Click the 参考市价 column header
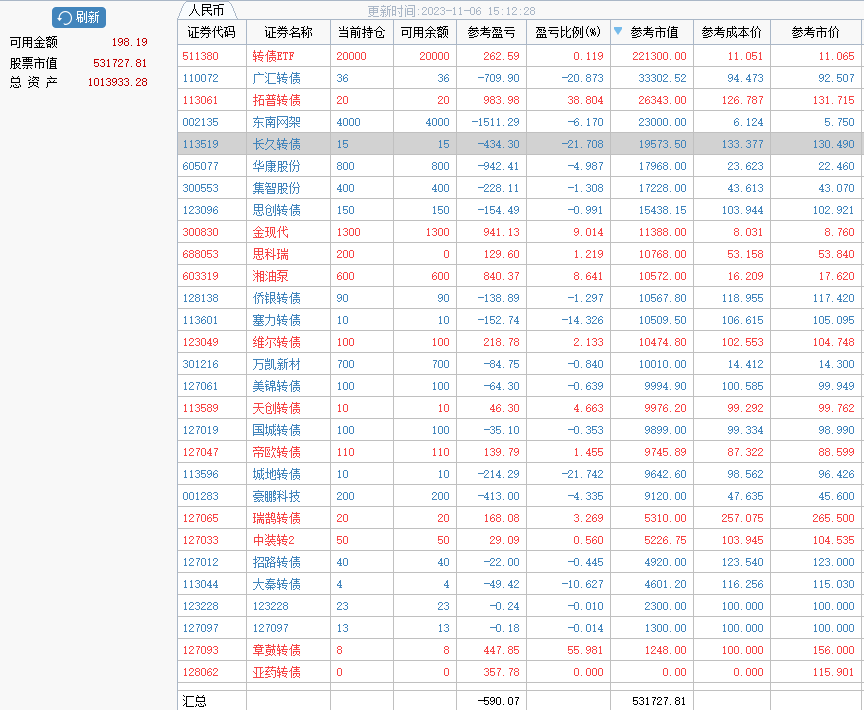 pyautogui.click(x=816, y=32)
